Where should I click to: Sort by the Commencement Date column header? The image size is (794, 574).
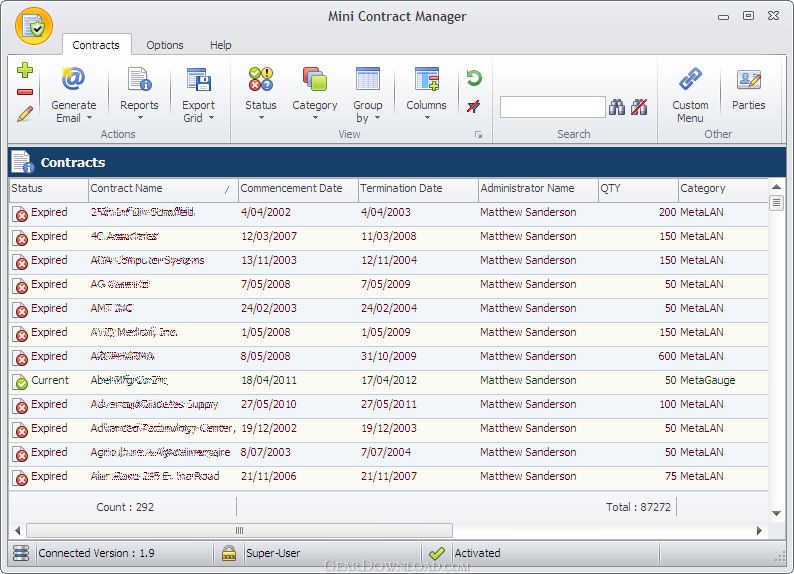click(298, 188)
